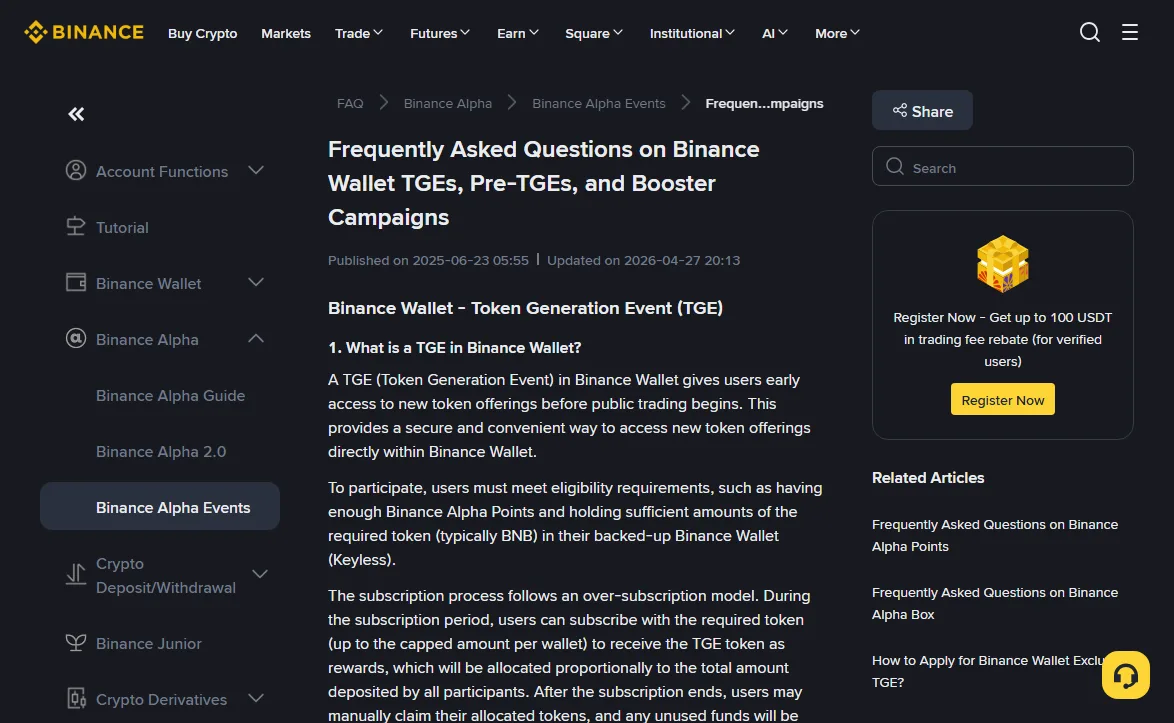This screenshot has height=723, width=1174.
Task: Click the Binance Junior sprout icon
Action: pos(76,642)
